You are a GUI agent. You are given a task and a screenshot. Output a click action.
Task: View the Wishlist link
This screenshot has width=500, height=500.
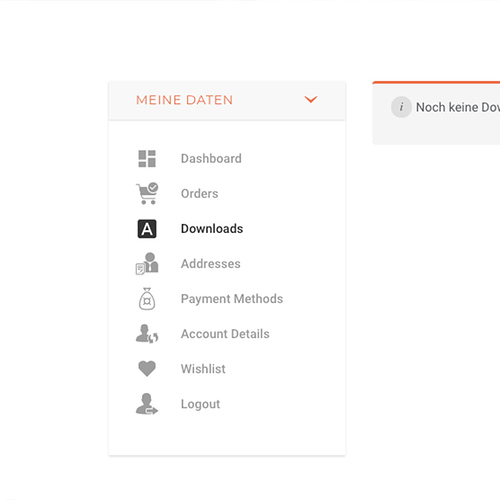[x=203, y=369]
